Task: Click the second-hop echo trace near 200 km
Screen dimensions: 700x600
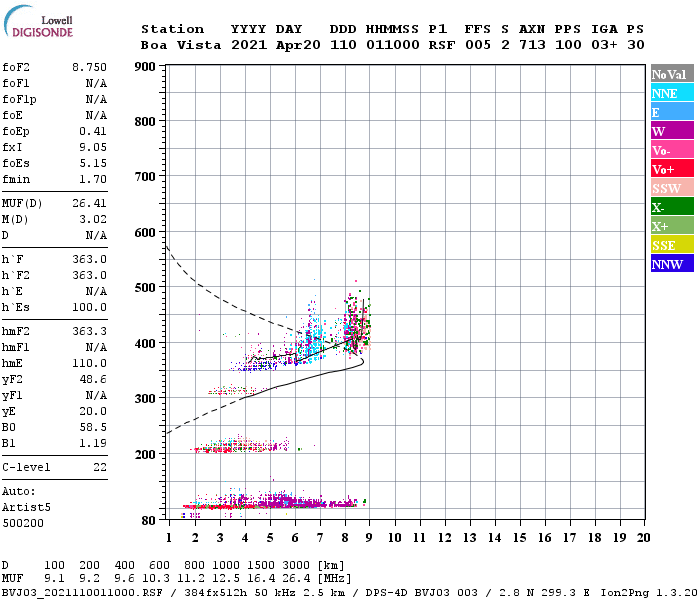Action: [241, 445]
